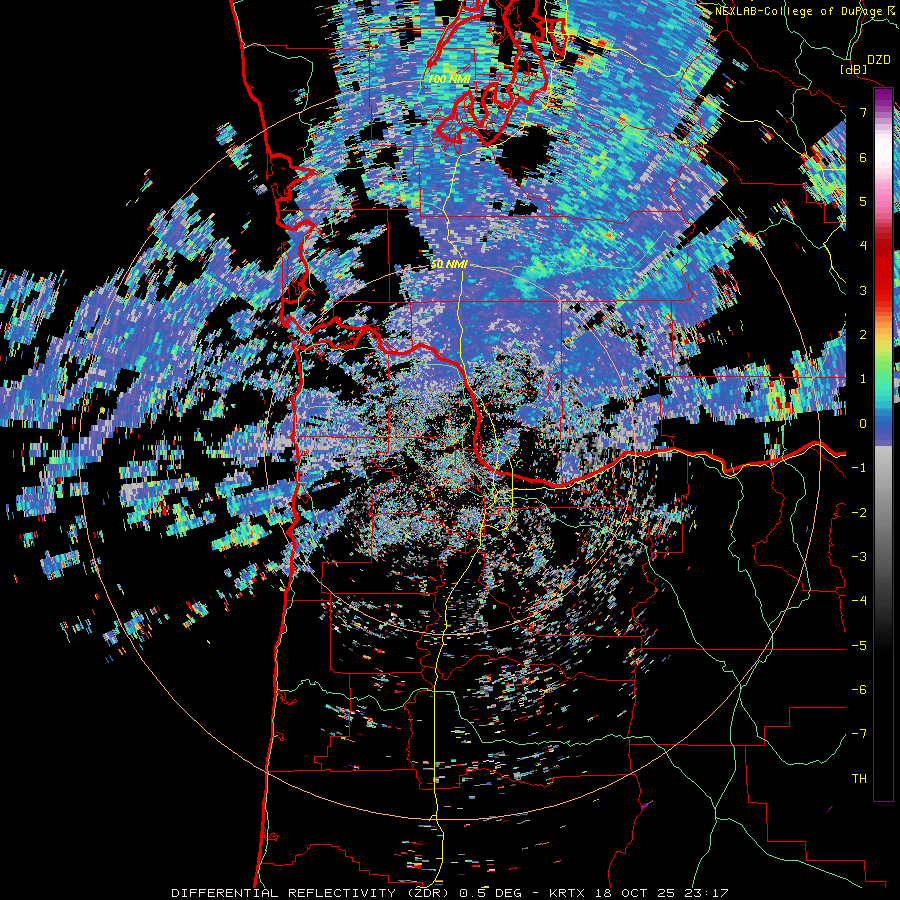Click the 3 value on the color scale
The image size is (900, 900).
(863, 290)
